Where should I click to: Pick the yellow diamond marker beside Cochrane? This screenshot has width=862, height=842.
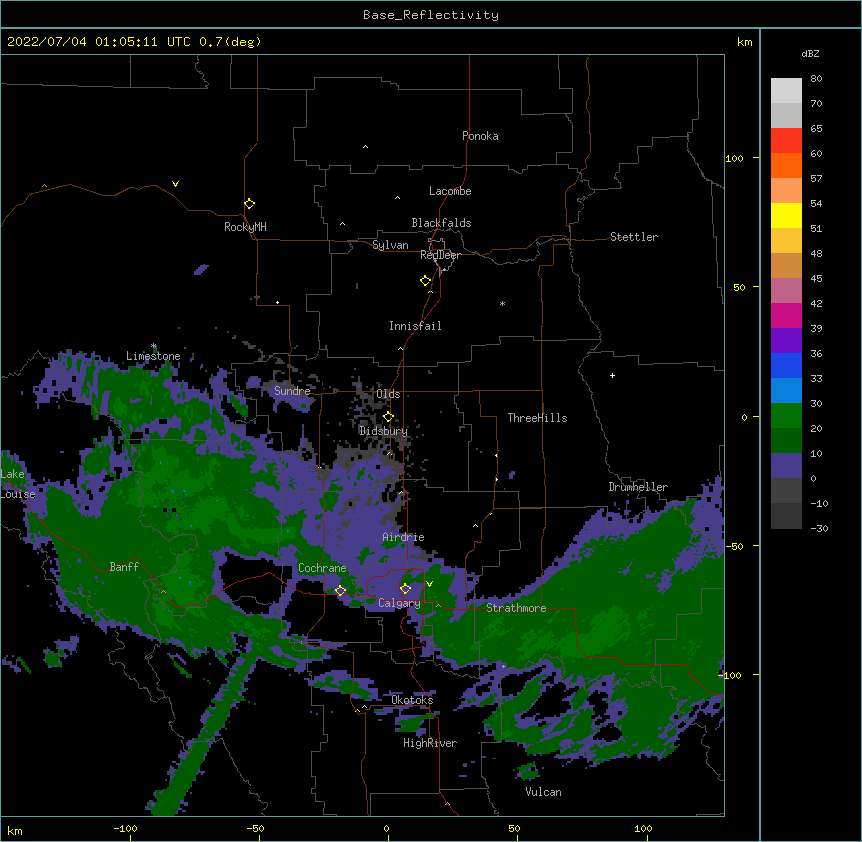click(340, 591)
